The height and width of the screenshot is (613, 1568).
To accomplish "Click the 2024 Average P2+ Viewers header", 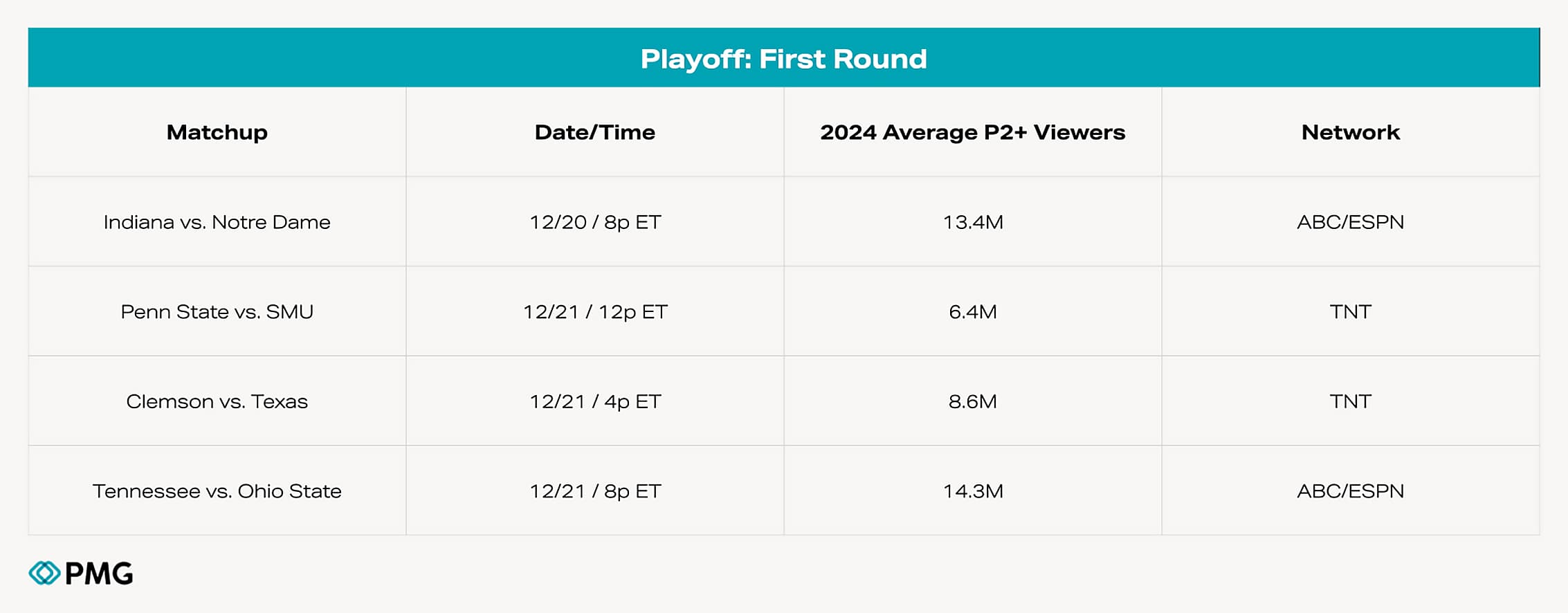I will [x=972, y=132].
